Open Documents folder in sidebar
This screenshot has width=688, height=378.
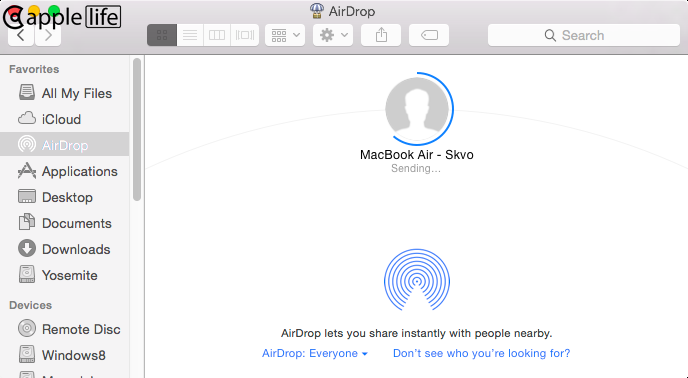[x=65, y=223]
